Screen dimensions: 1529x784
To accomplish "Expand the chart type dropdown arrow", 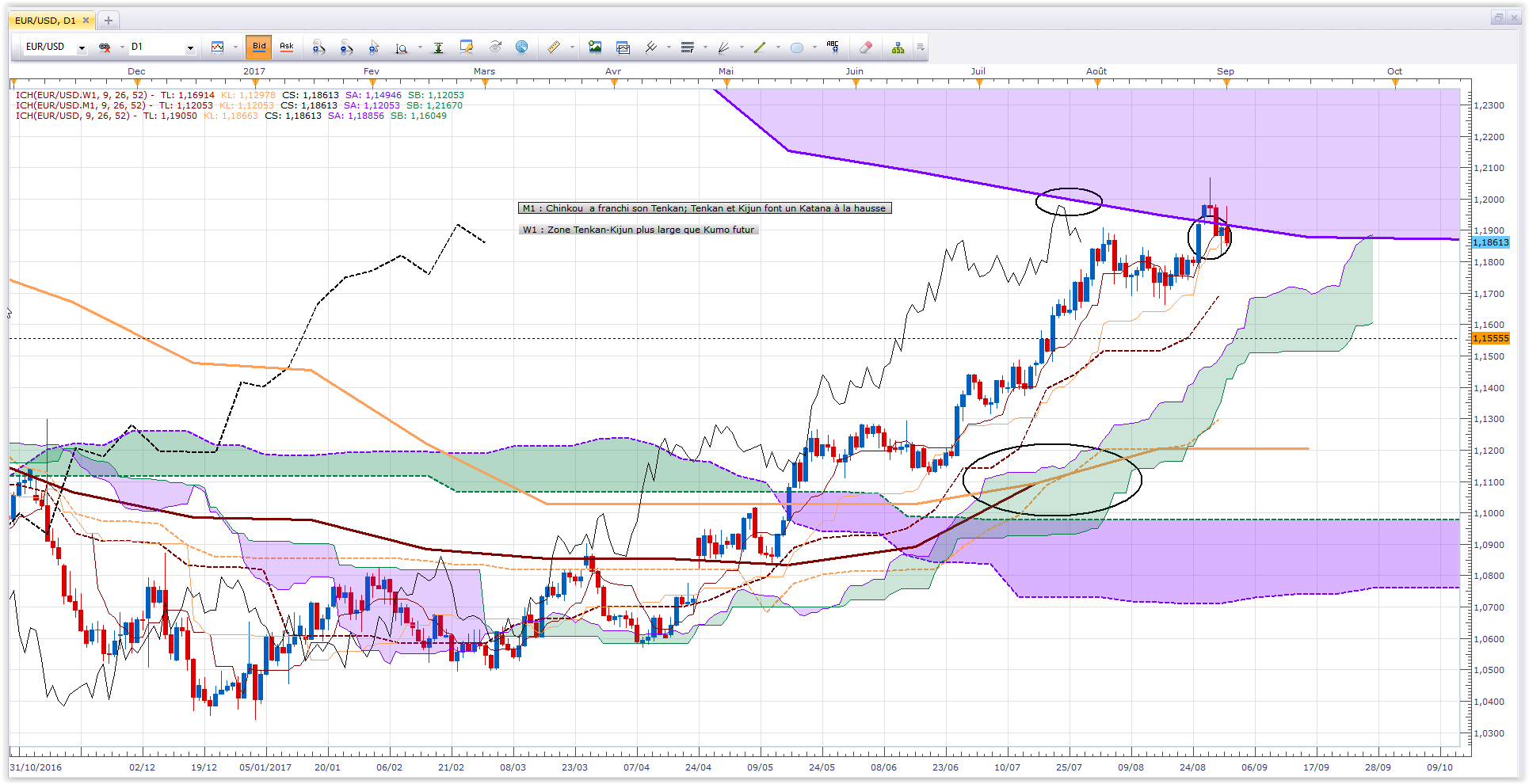I will [x=235, y=48].
